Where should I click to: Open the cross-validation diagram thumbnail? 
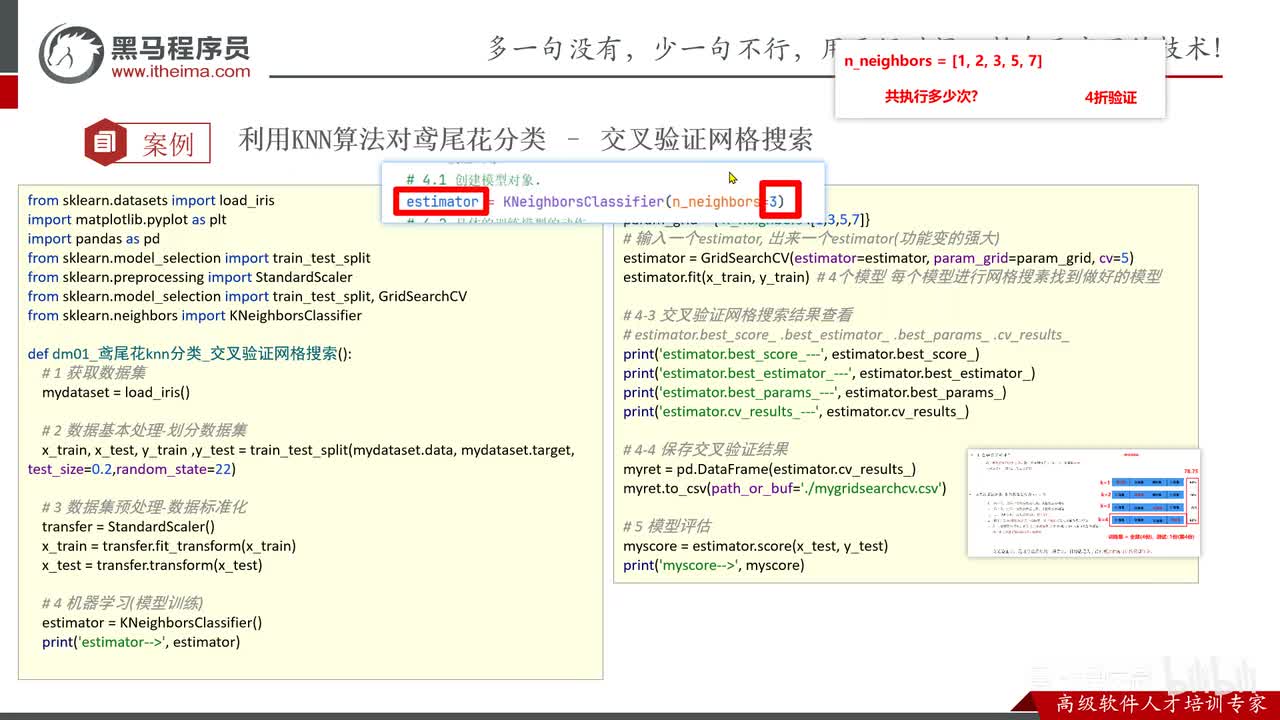click(1083, 502)
